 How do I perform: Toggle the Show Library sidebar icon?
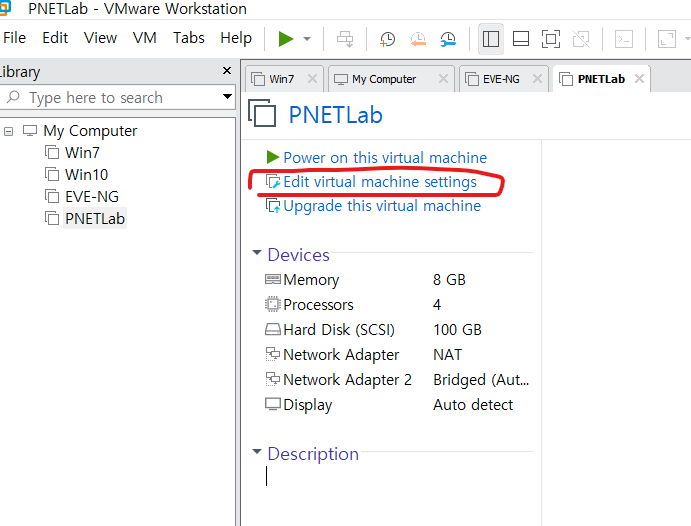click(x=490, y=39)
